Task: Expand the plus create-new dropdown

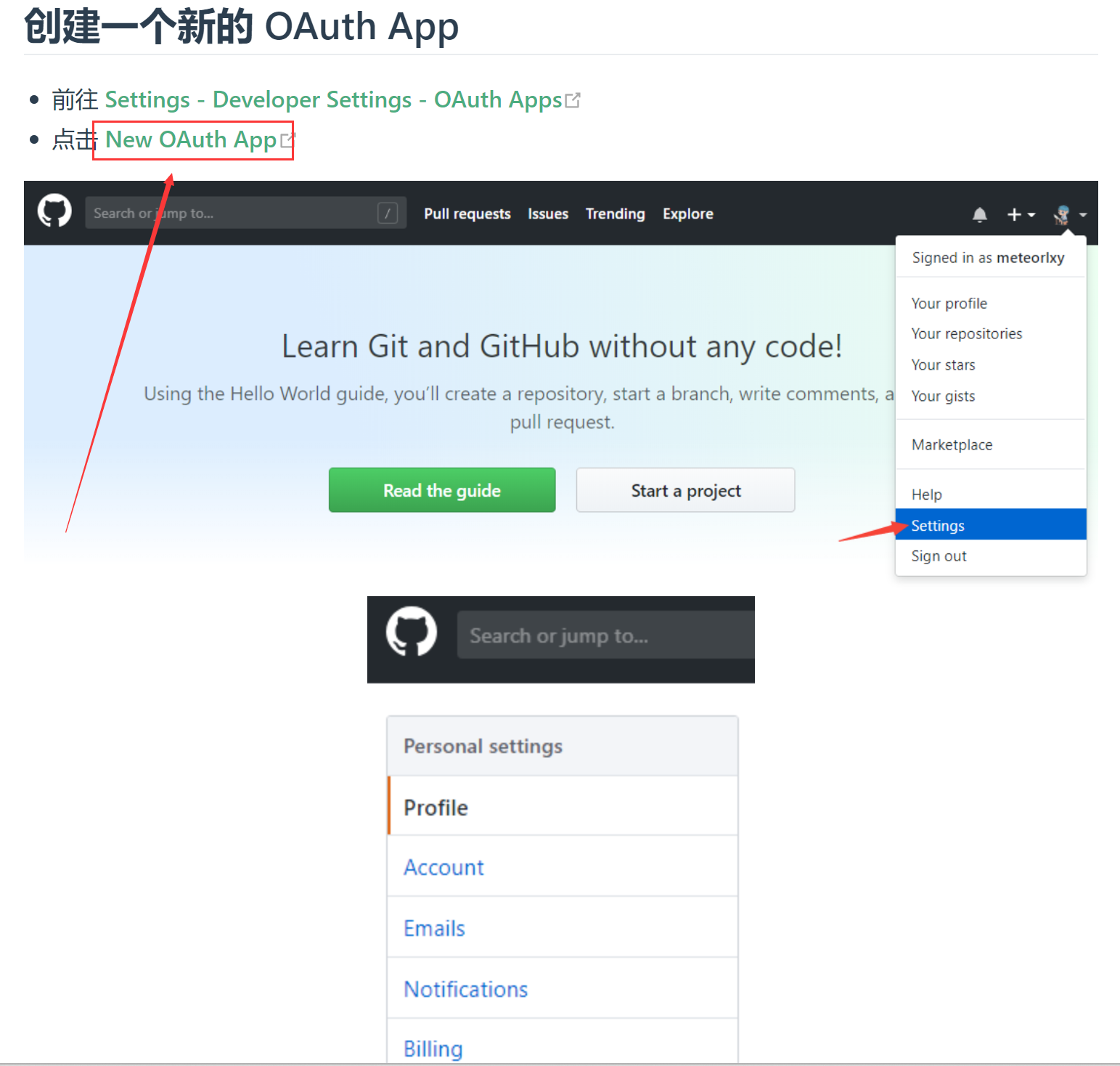Action: [x=1020, y=214]
